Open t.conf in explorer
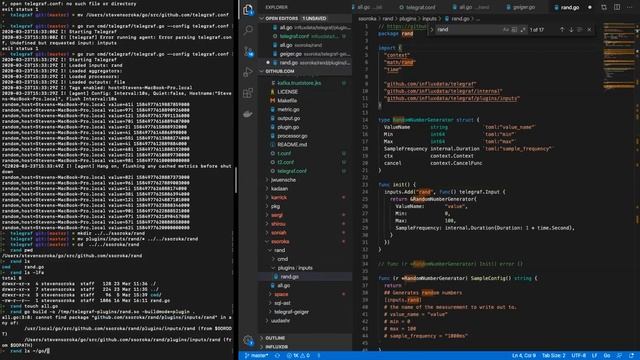The image size is (640, 360). click(284, 153)
